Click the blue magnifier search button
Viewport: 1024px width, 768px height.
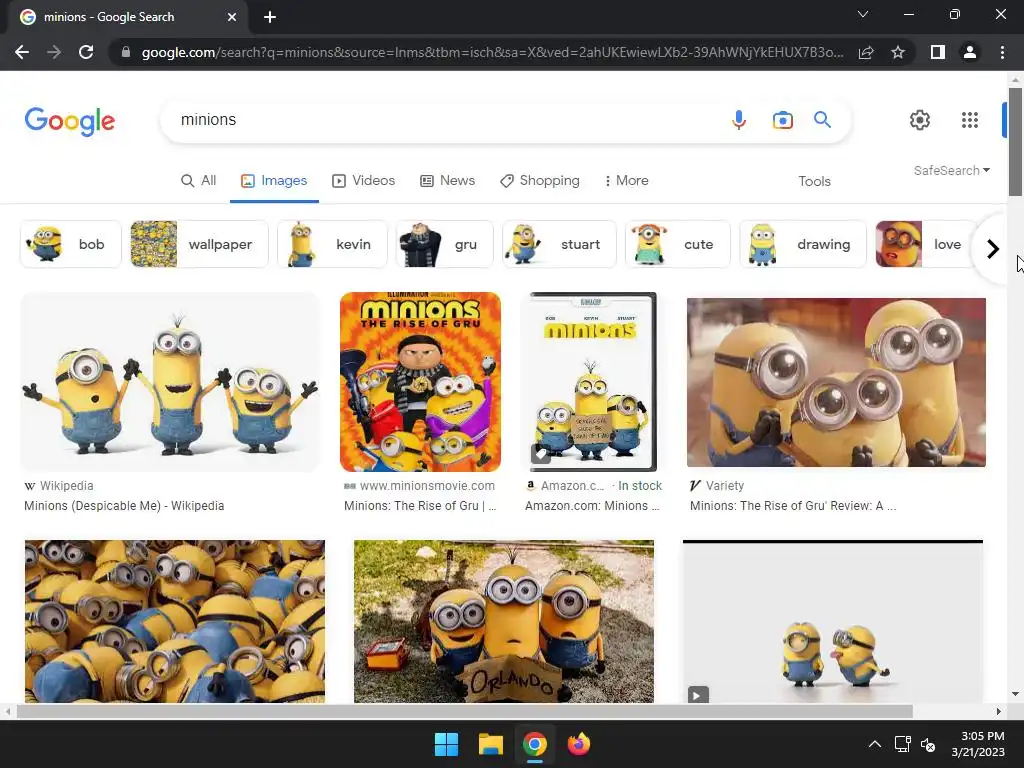822,120
